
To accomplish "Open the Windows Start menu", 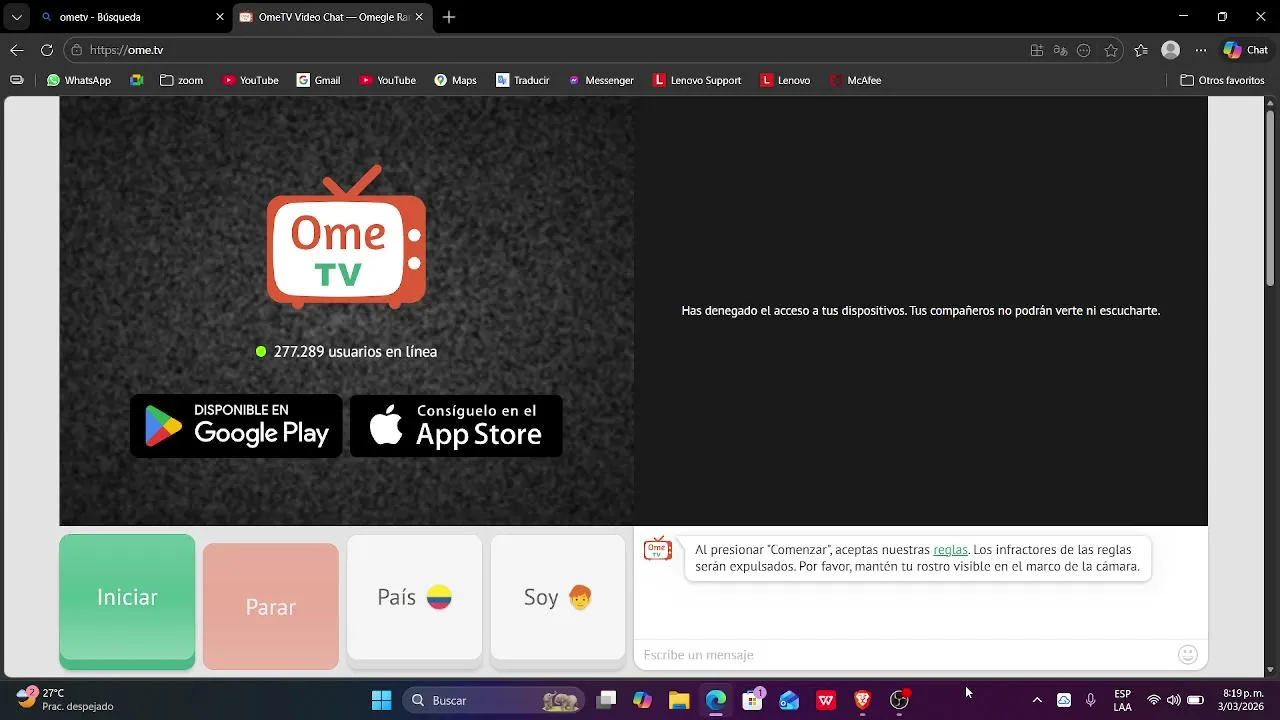I will pyautogui.click(x=381, y=700).
